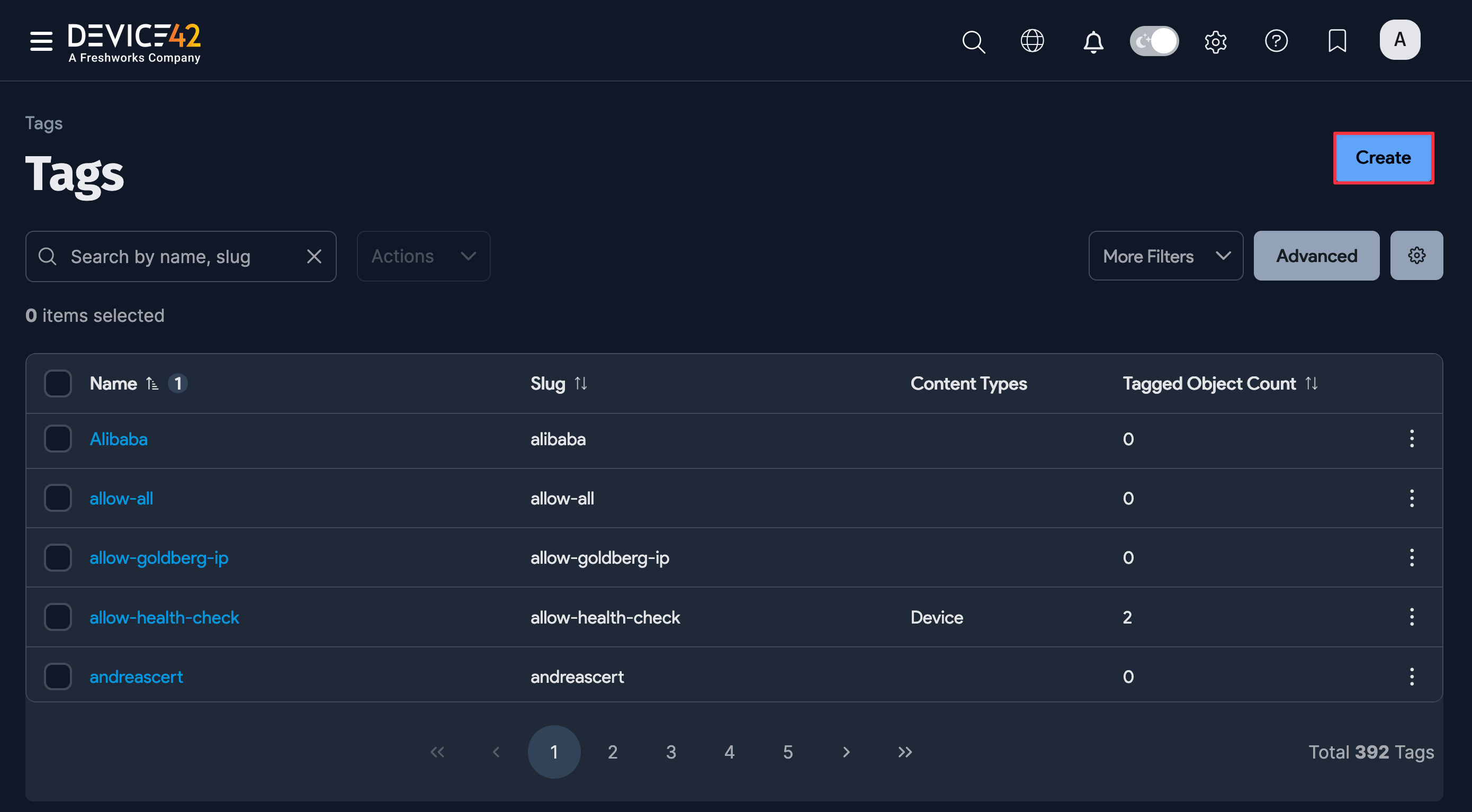Image resolution: width=1472 pixels, height=812 pixels.
Task: Open the global search icon
Action: 974,41
